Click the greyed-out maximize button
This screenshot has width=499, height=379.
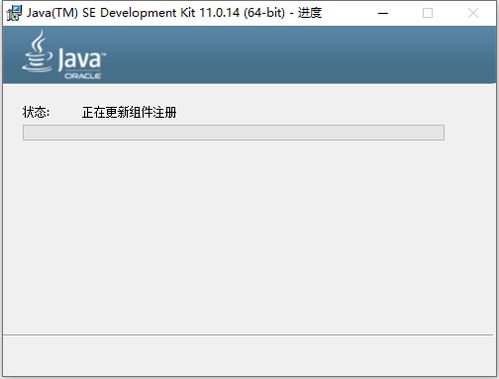pos(428,13)
